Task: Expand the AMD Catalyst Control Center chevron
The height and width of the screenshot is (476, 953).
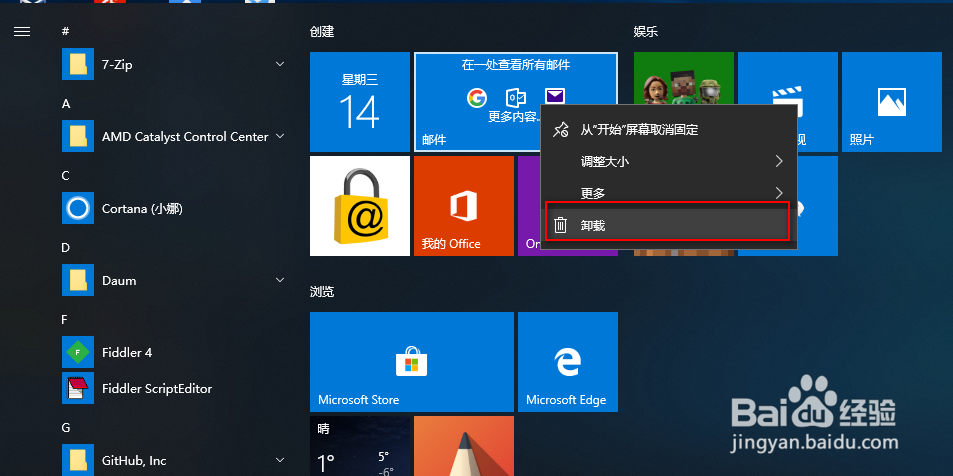Action: [x=280, y=136]
